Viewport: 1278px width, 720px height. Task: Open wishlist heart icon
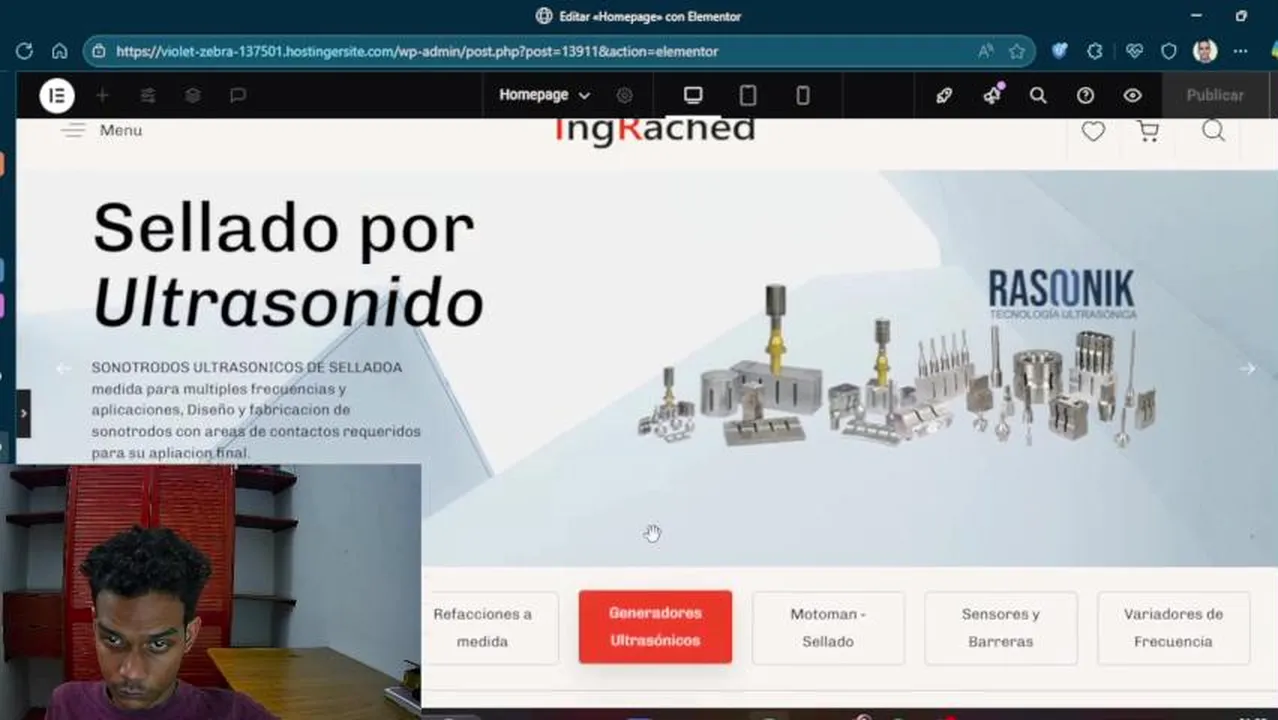(x=1093, y=131)
